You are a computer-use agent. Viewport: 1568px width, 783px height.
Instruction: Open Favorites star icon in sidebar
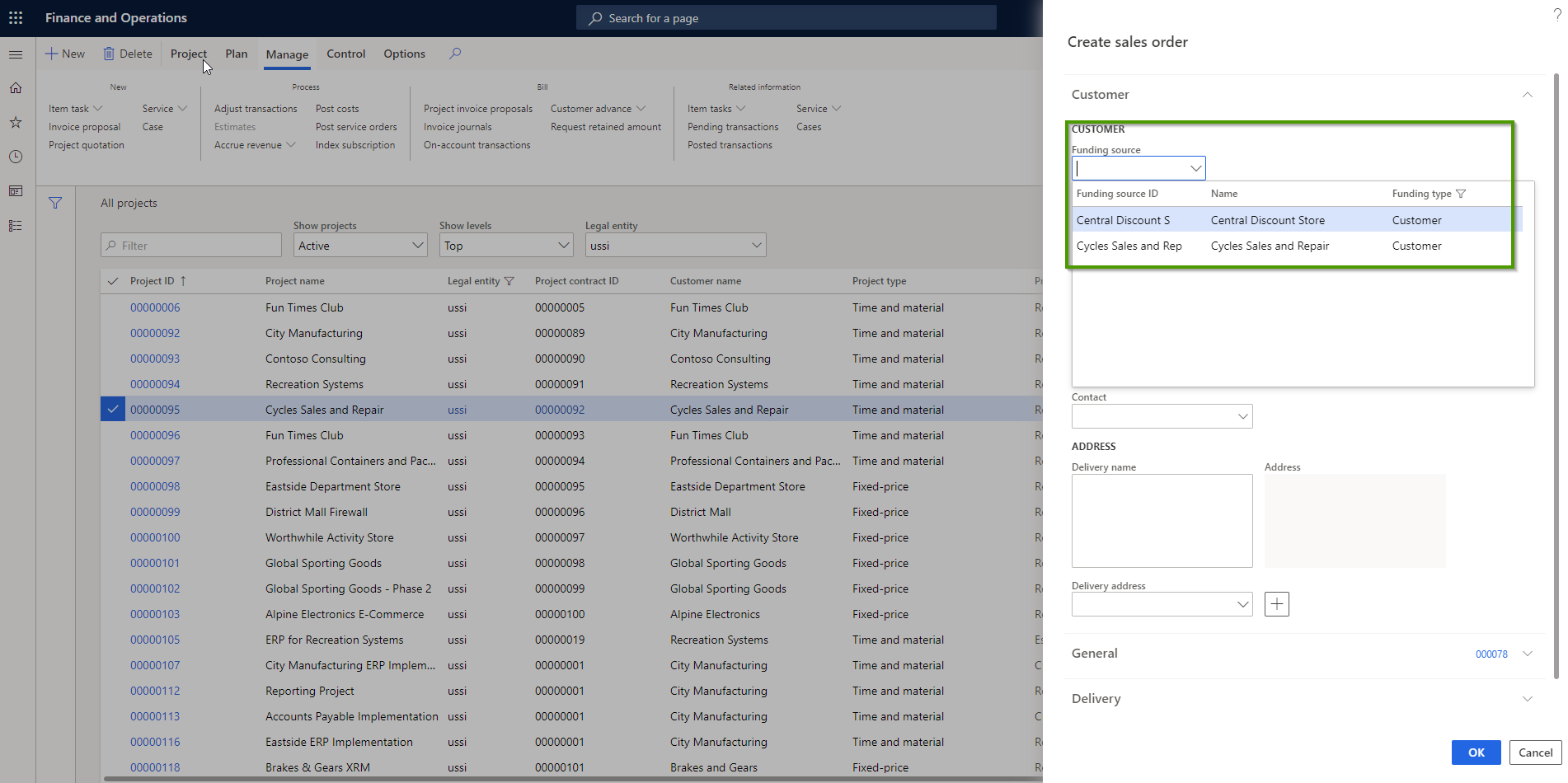[x=15, y=122]
